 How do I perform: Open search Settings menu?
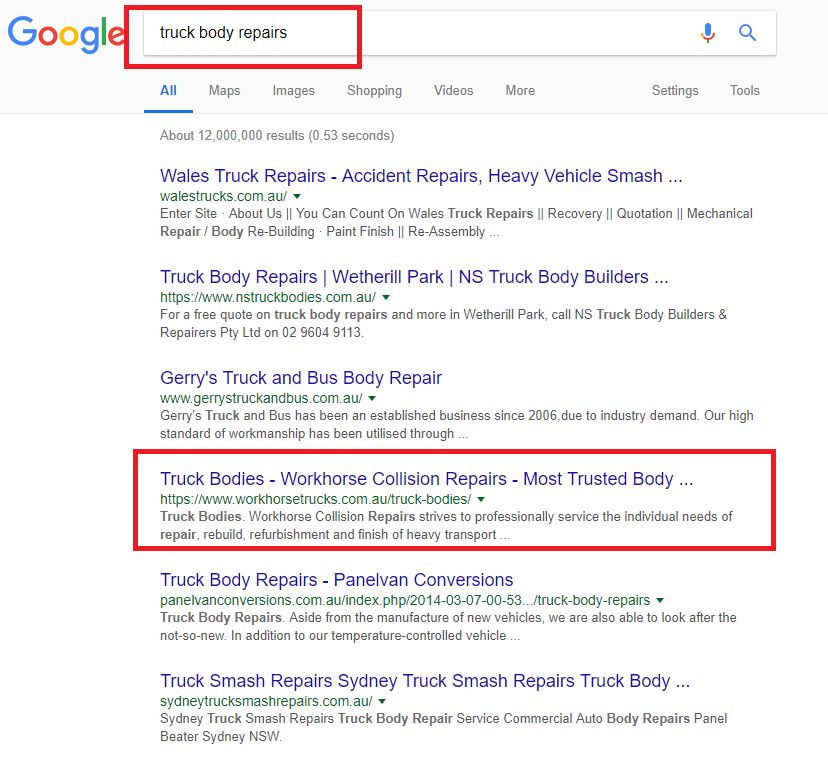(x=675, y=91)
